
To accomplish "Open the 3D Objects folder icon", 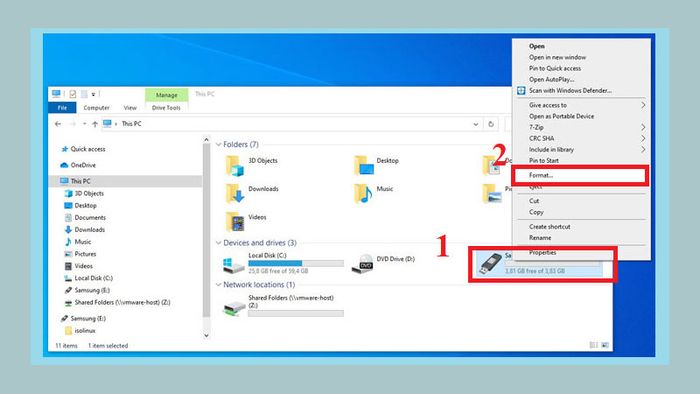I will click(234, 166).
